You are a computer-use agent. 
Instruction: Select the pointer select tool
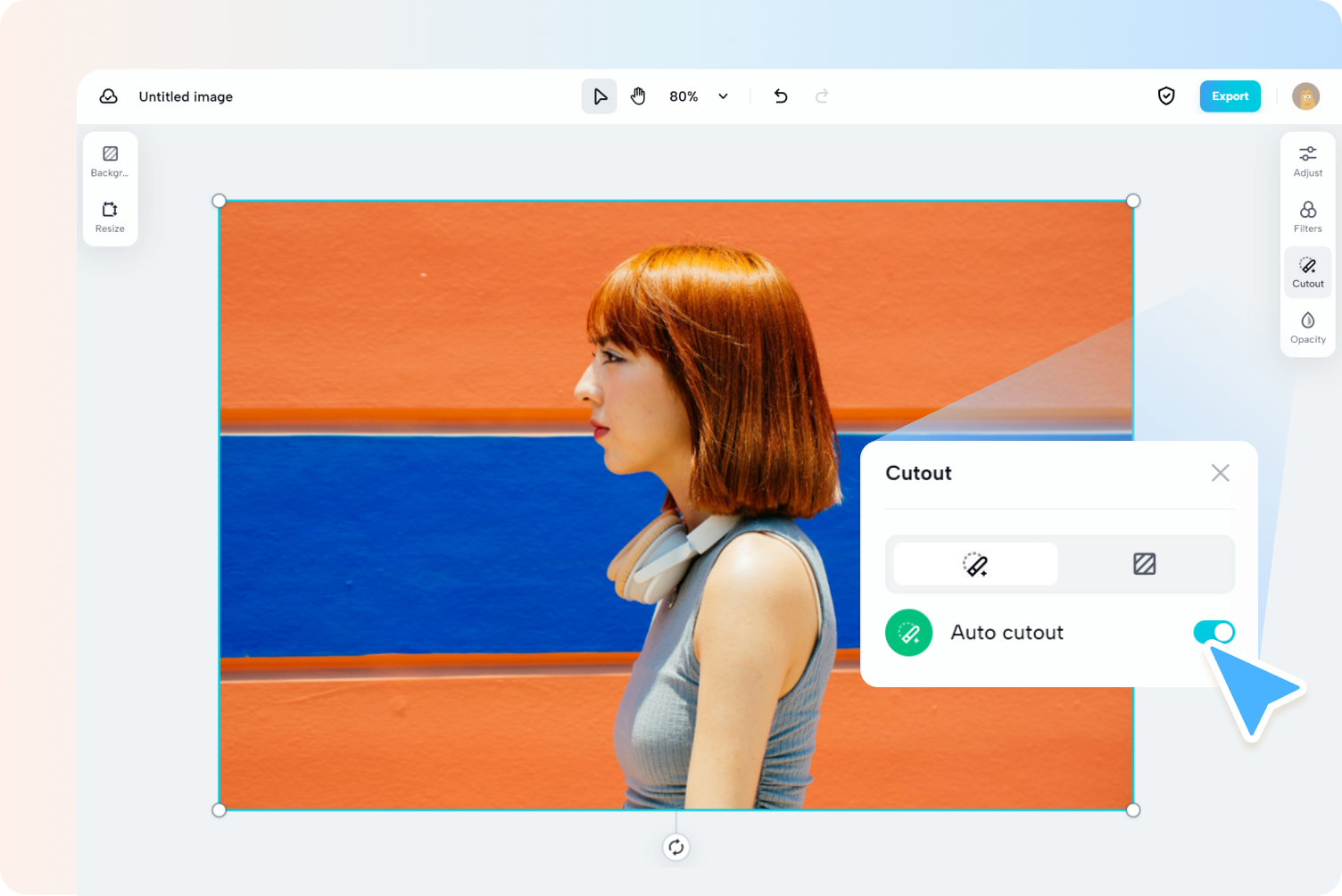600,96
